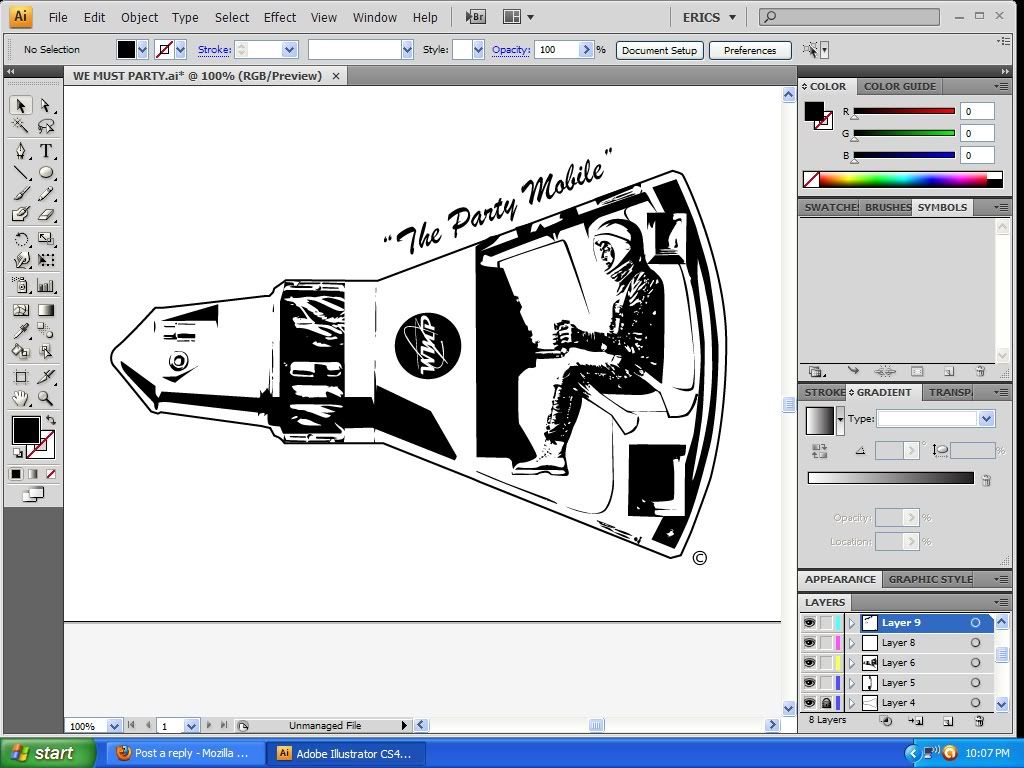
Task: Choose the Paintbrush tool
Action: click(21, 194)
